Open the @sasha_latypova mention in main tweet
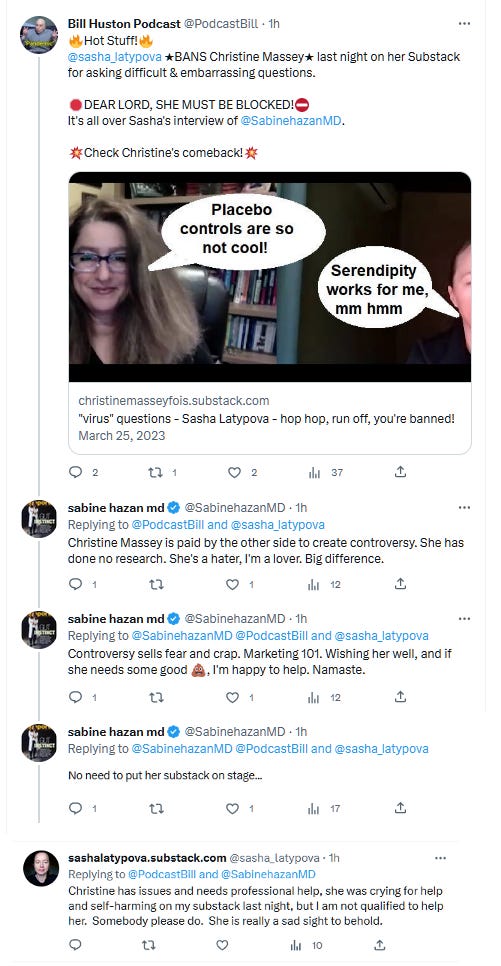This screenshot has width=501, height=966. [115, 57]
